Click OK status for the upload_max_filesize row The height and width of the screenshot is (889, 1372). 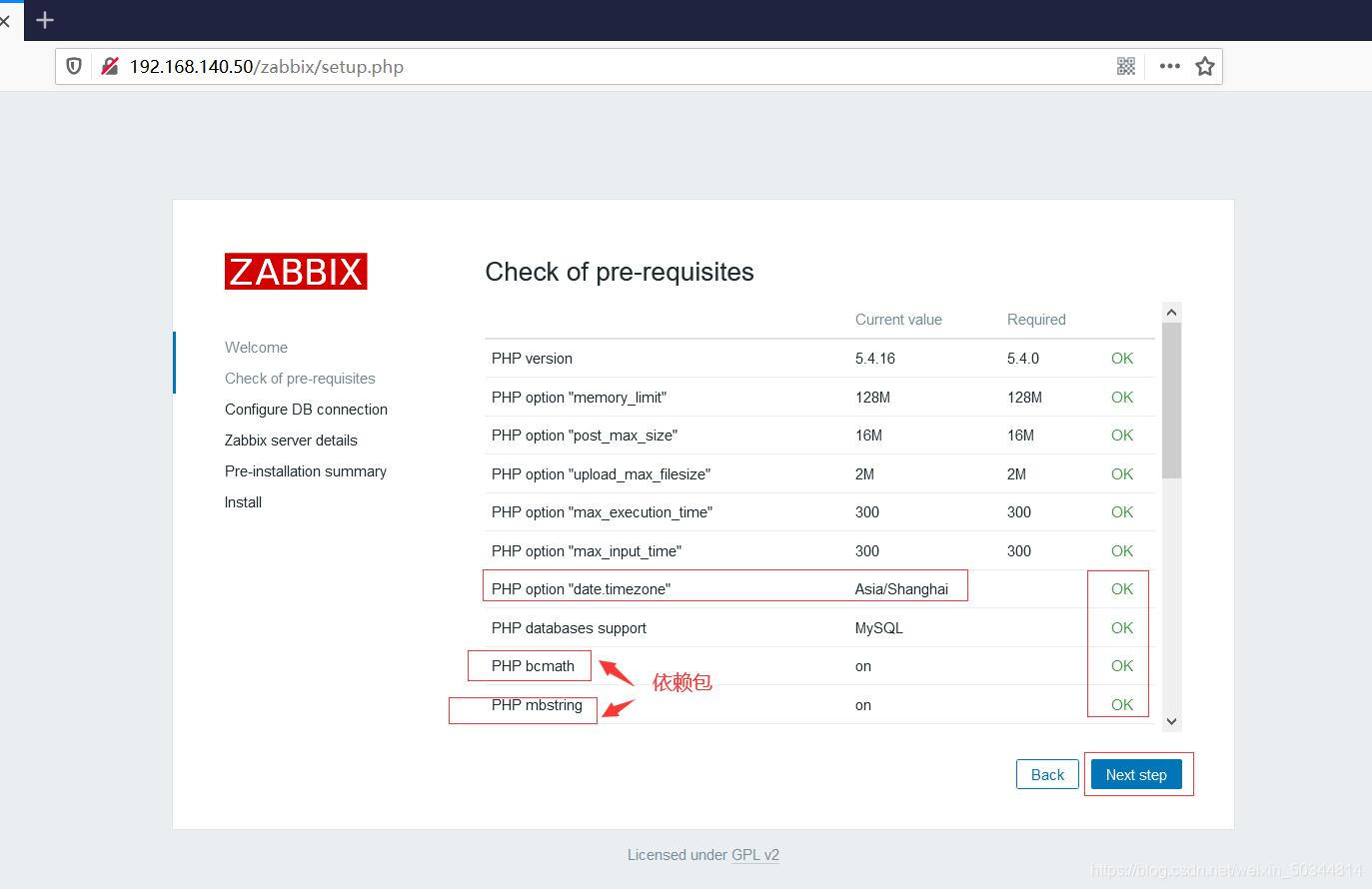pyautogui.click(x=1122, y=474)
